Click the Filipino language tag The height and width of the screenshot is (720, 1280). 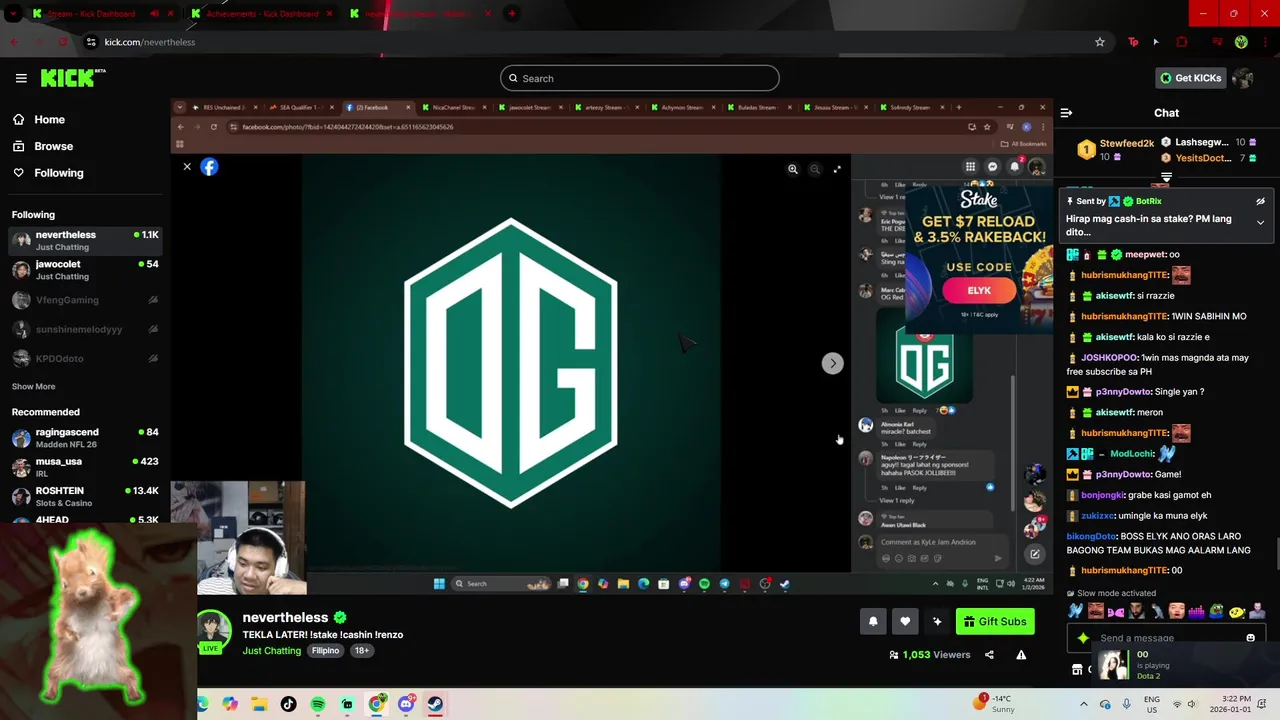point(325,651)
